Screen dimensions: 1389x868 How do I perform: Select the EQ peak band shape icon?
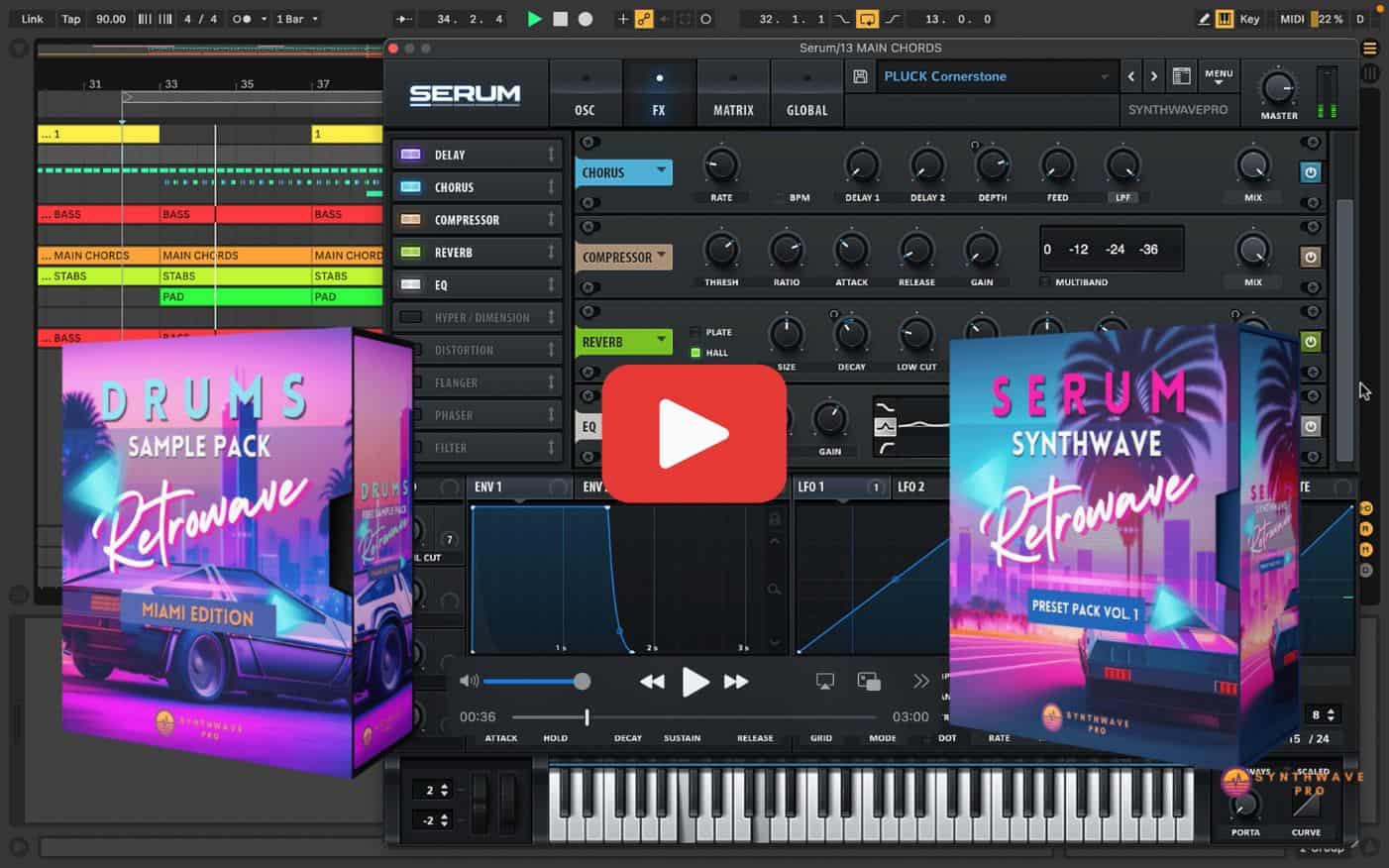[x=885, y=427]
